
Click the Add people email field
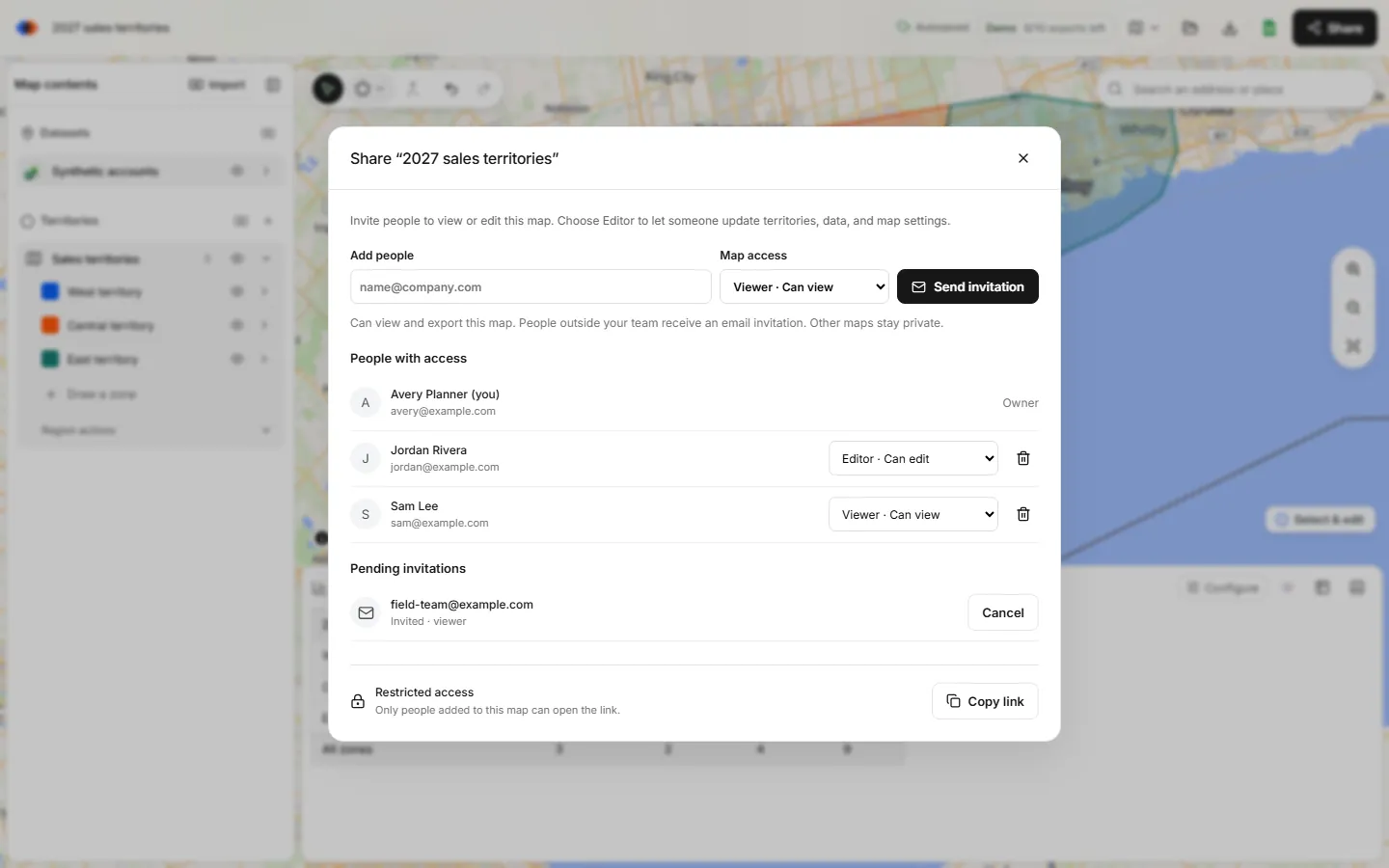point(531,286)
